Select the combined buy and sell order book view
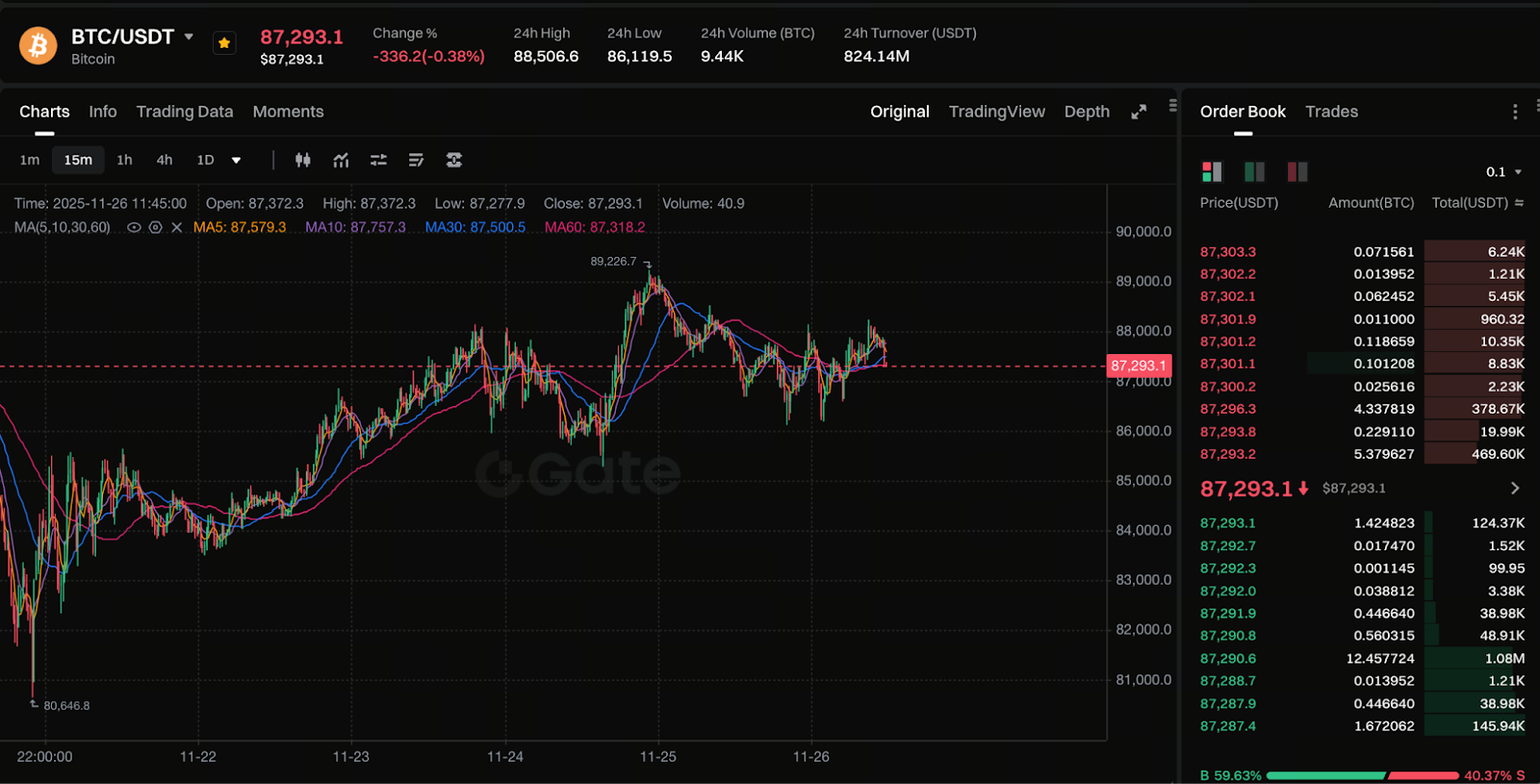 [1212, 171]
